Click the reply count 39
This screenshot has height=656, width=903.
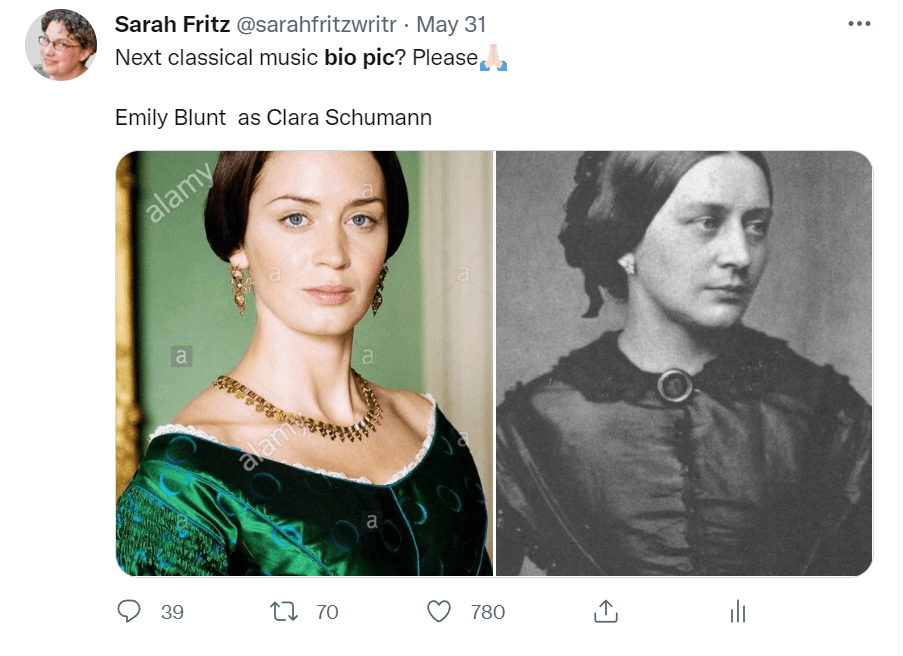(172, 612)
